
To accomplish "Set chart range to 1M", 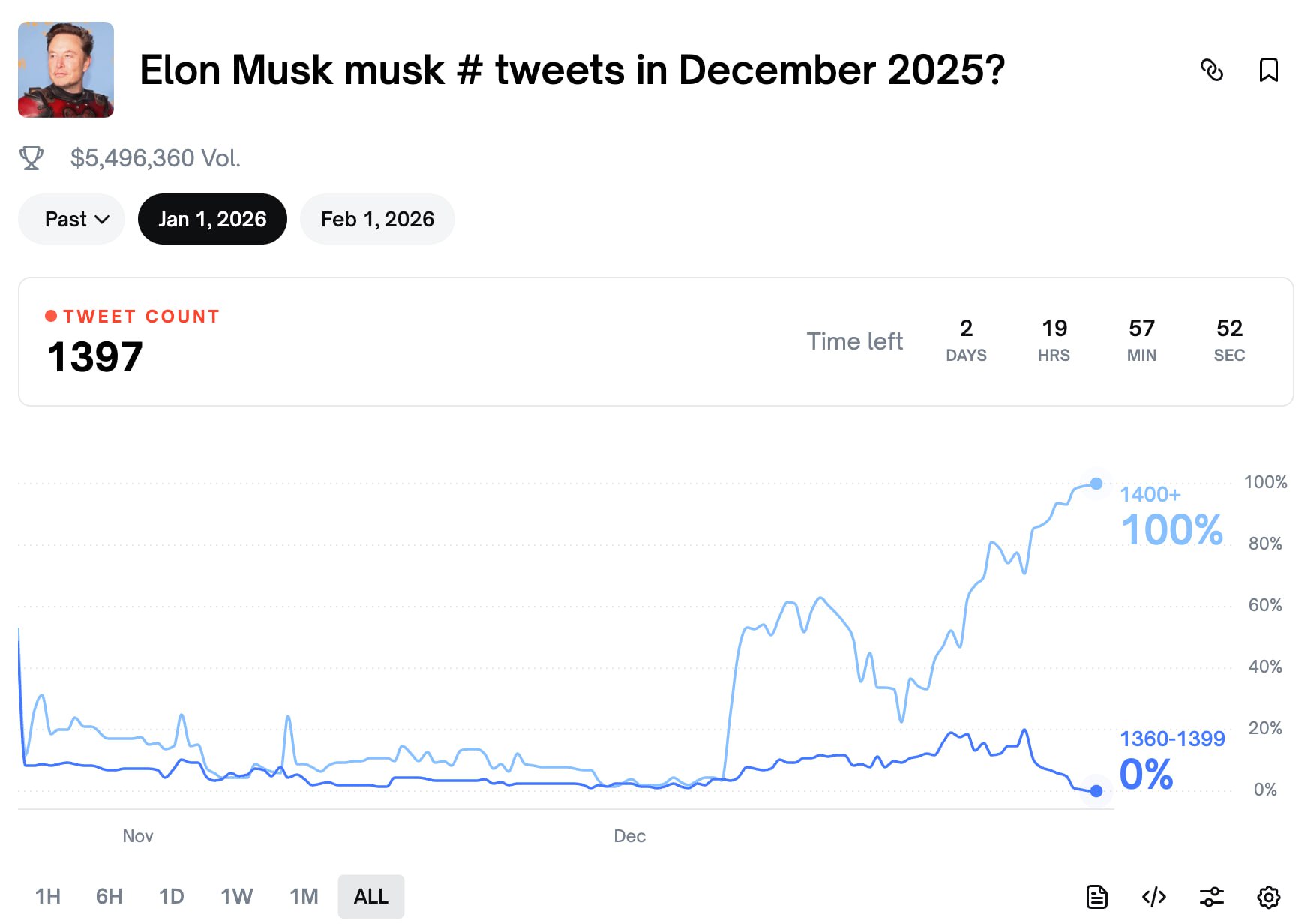I will (x=304, y=896).
